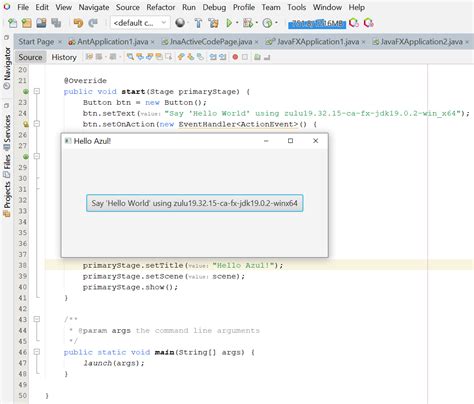This screenshot has height=404, width=474.
Task: Toggle Highlight Search in editor toolbar
Action: pos(159,57)
